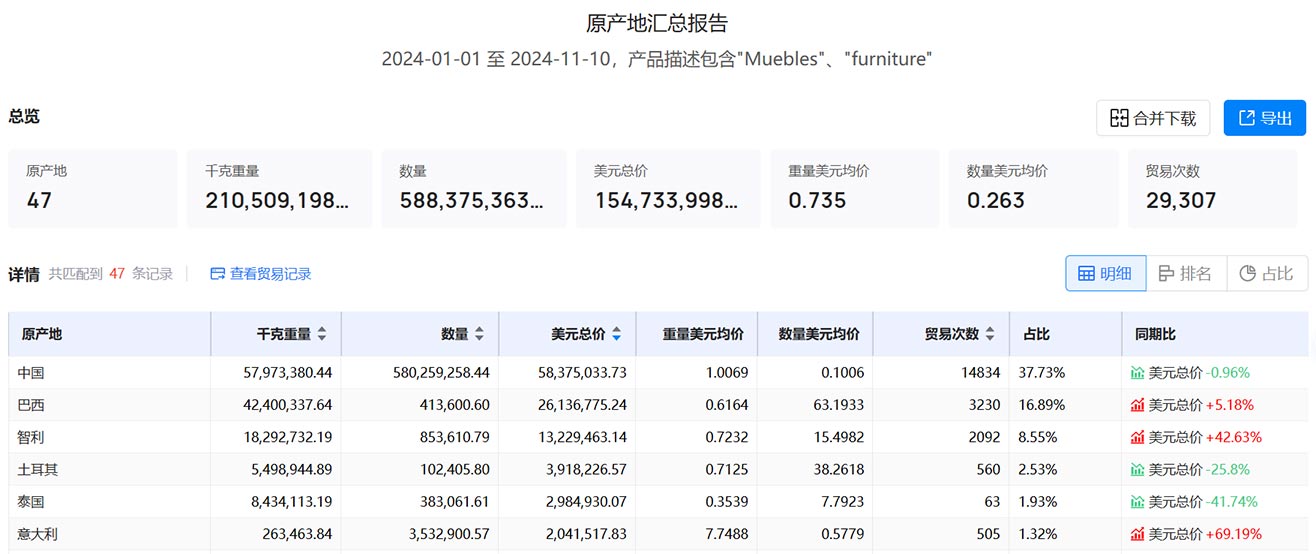Click the trend icon in 土耳其 row
This screenshot has height=554, width=1316.
[1137, 469]
